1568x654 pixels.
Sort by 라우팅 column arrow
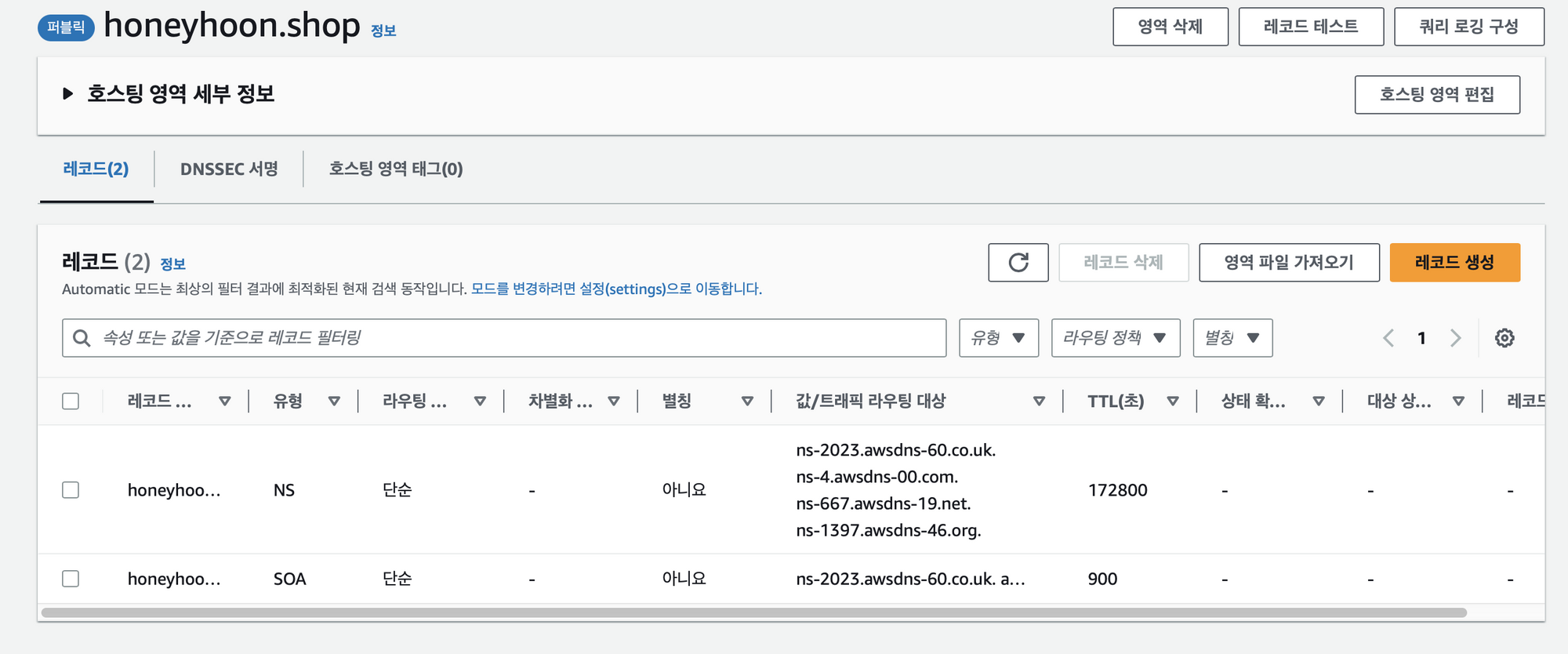click(x=480, y=401)
